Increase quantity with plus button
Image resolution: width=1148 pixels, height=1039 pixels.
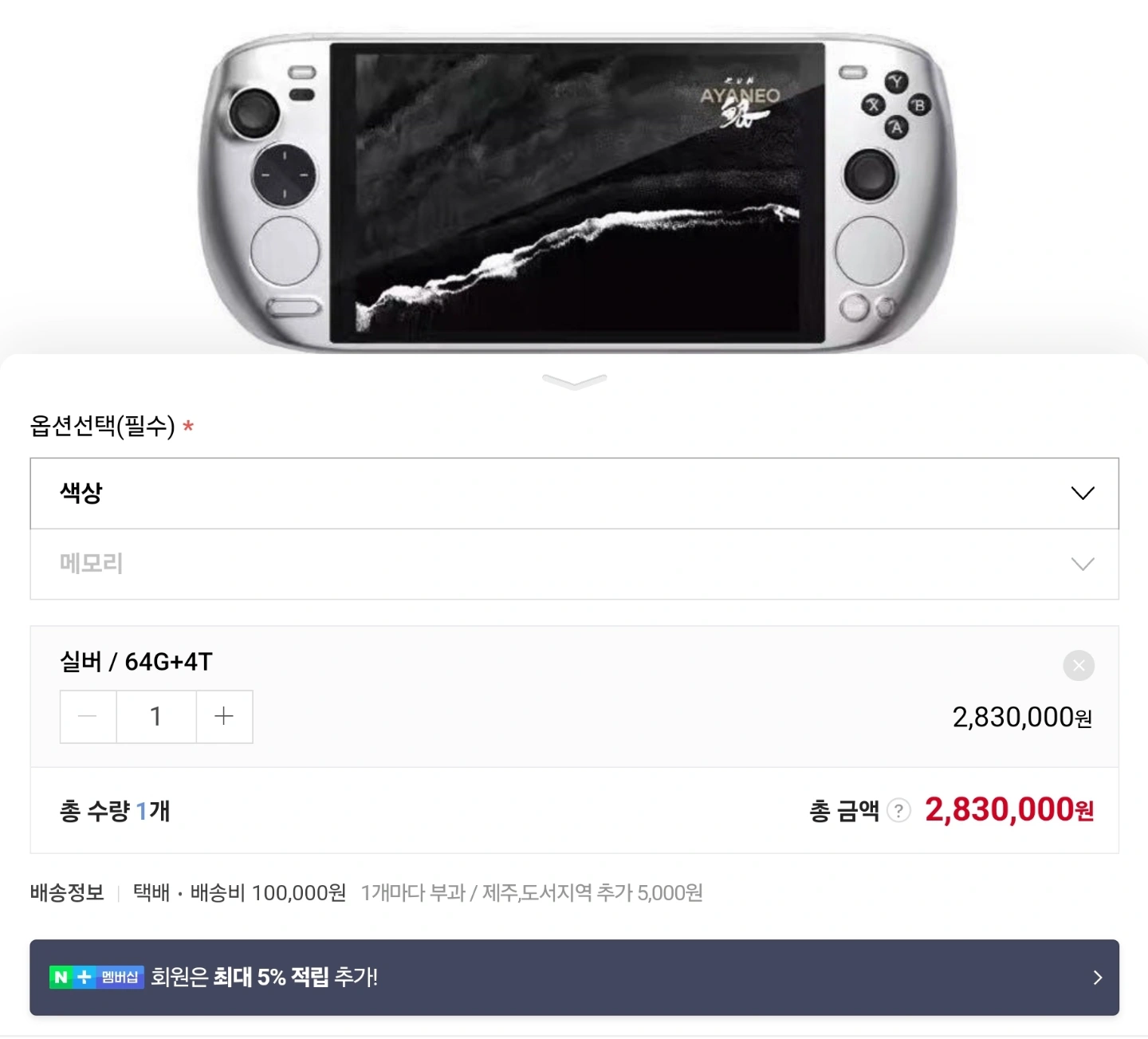click(x=224, y=716)
